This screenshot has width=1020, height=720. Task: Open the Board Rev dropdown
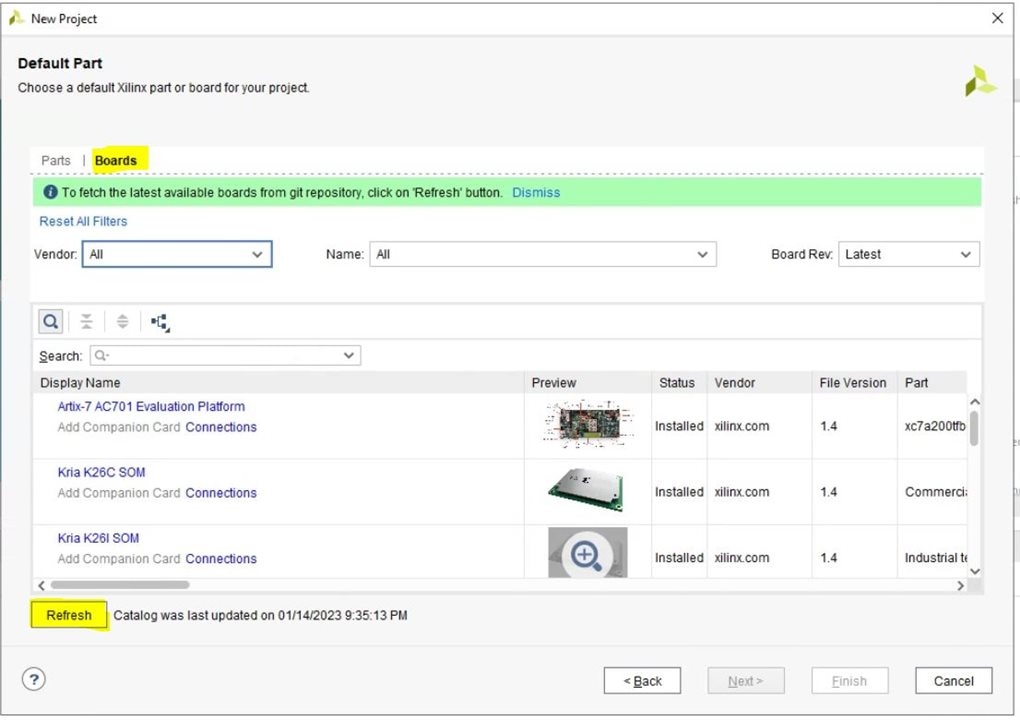point(908,255)
